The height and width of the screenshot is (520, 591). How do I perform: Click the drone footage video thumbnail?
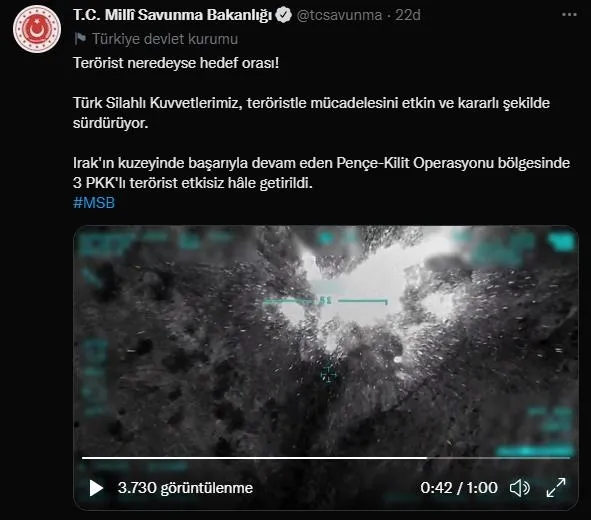(326, 339)
